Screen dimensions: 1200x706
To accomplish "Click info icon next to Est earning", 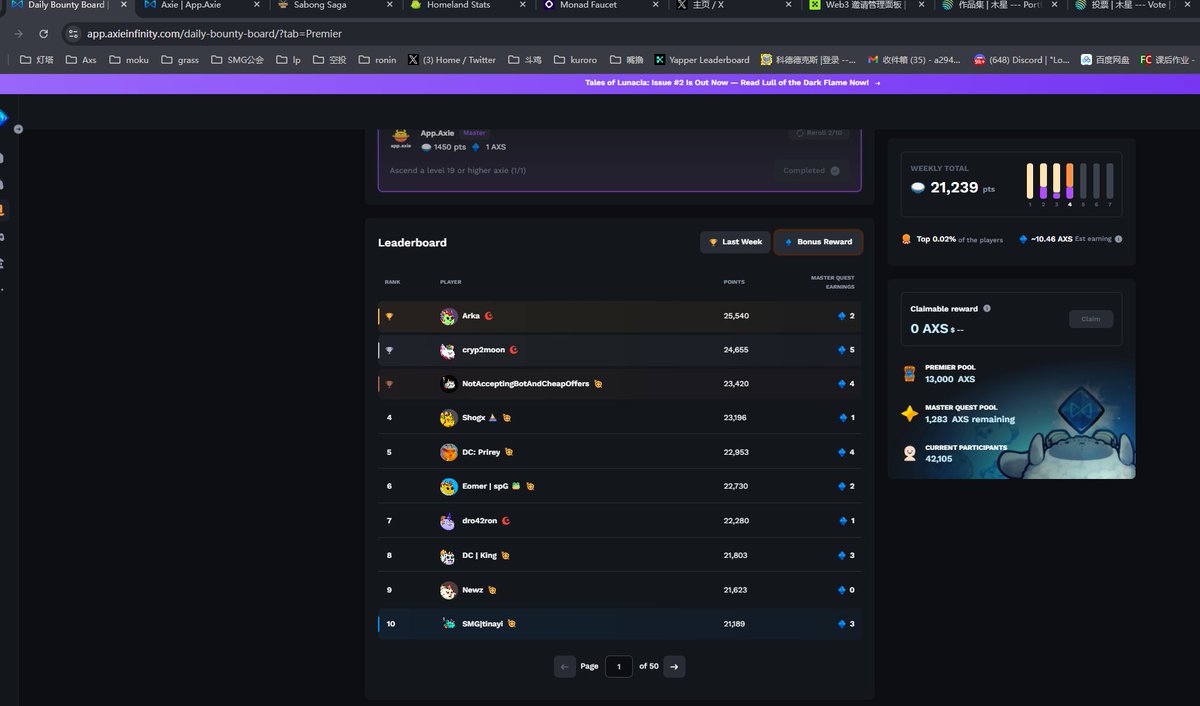I will 1118,239.
